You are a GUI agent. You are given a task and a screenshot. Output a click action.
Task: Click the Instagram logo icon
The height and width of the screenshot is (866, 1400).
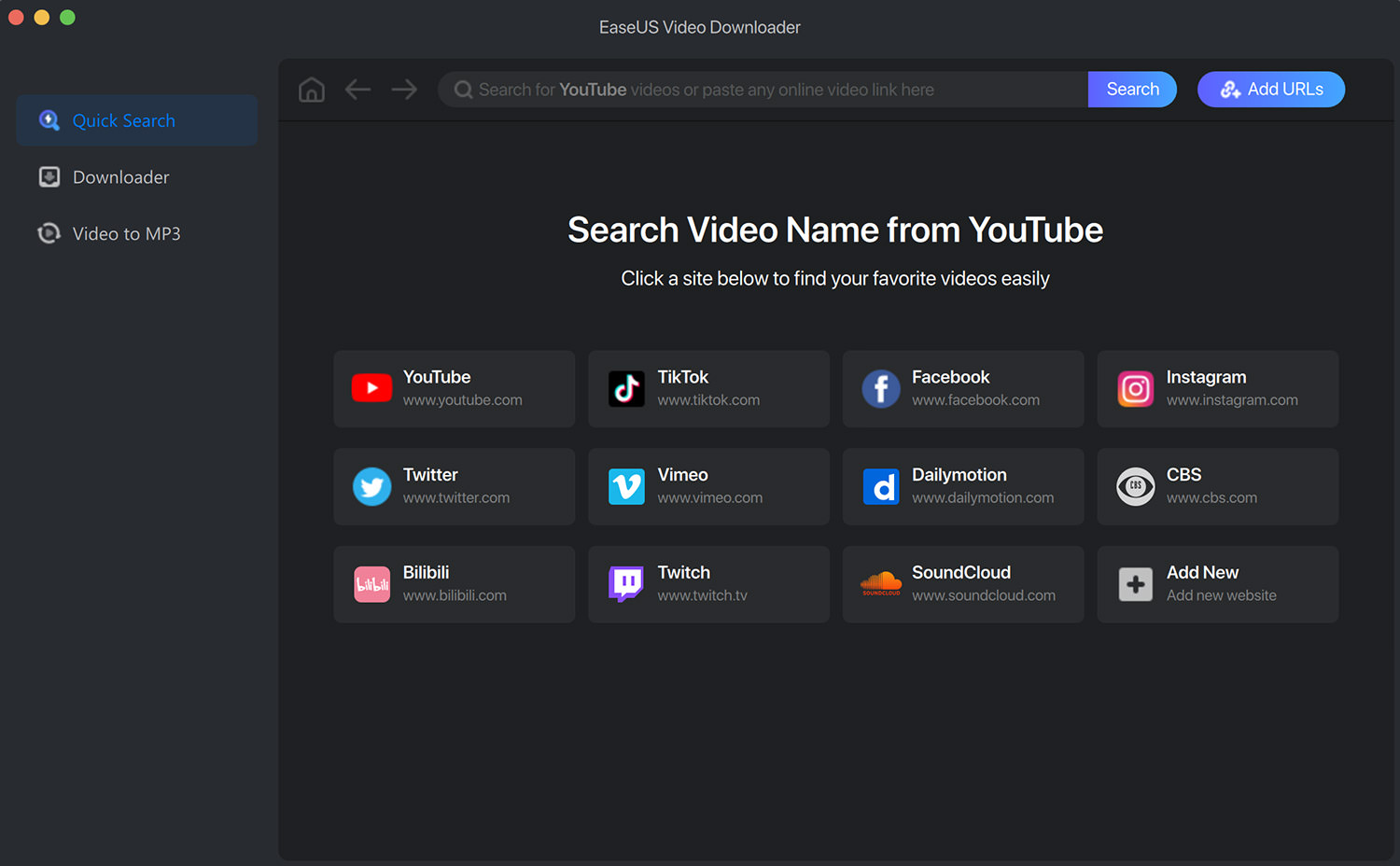point(1136,388)
